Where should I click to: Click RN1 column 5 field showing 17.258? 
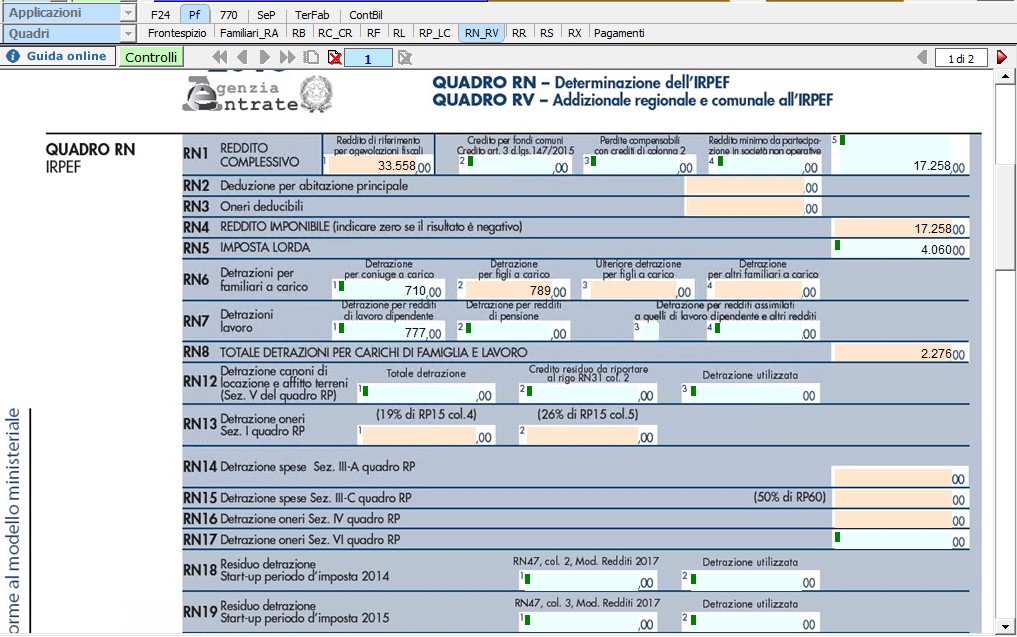(x=902, y=154)
